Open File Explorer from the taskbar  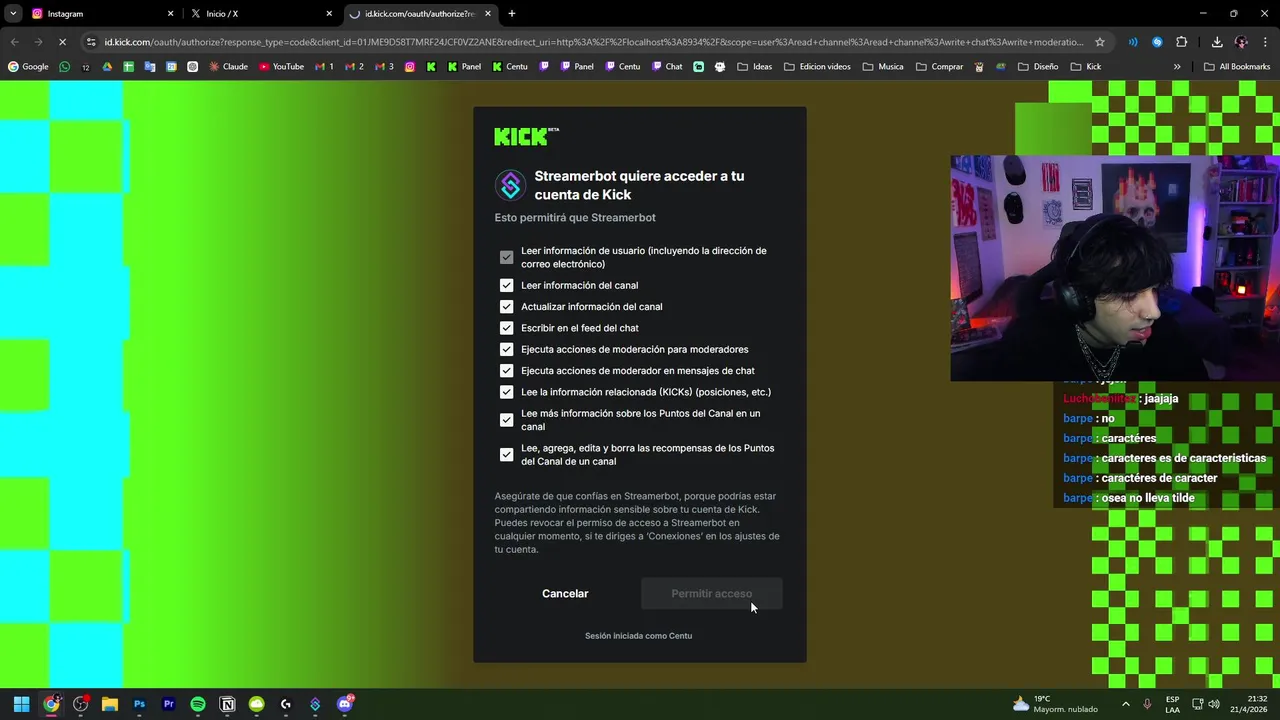click(x=110, y=704)
